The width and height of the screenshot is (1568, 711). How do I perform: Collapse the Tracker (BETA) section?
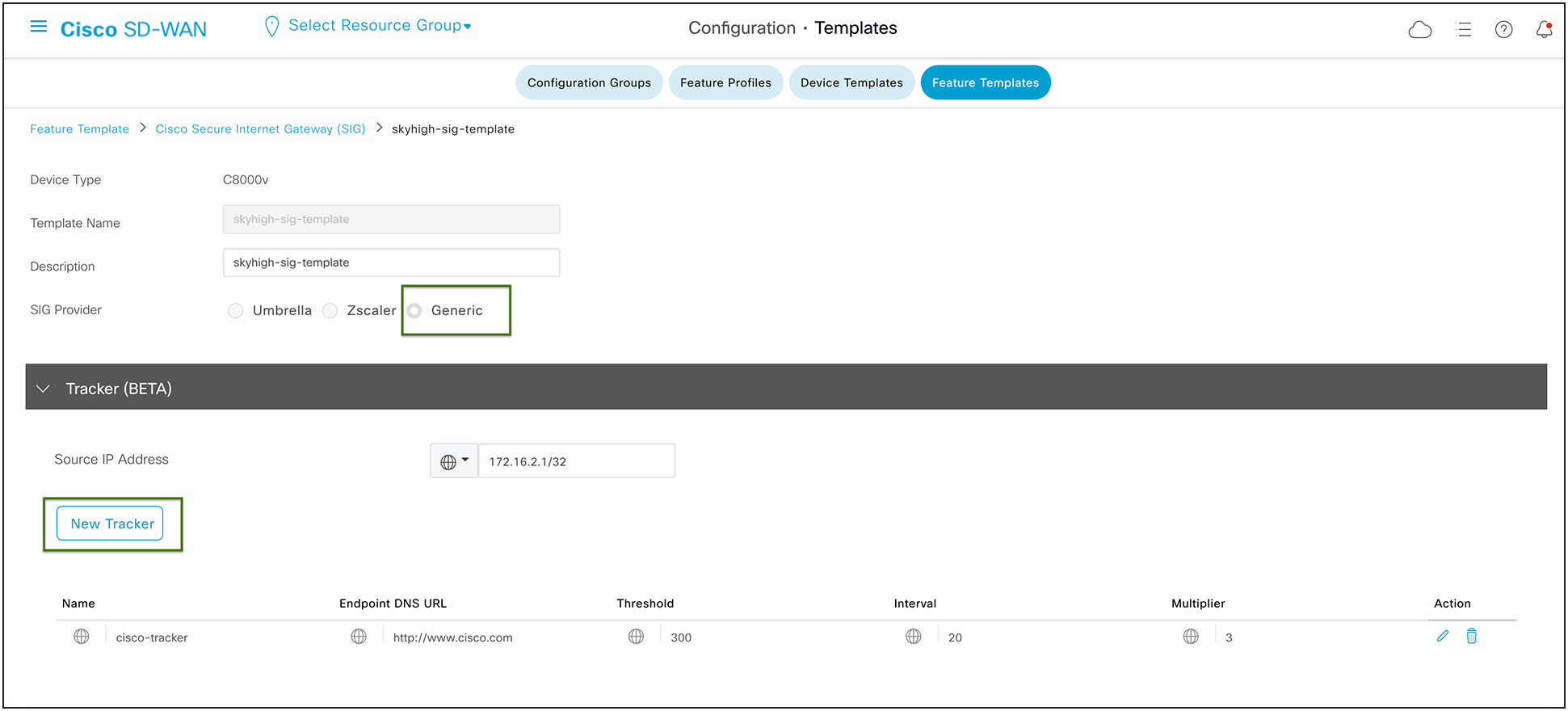click(43, 389)
